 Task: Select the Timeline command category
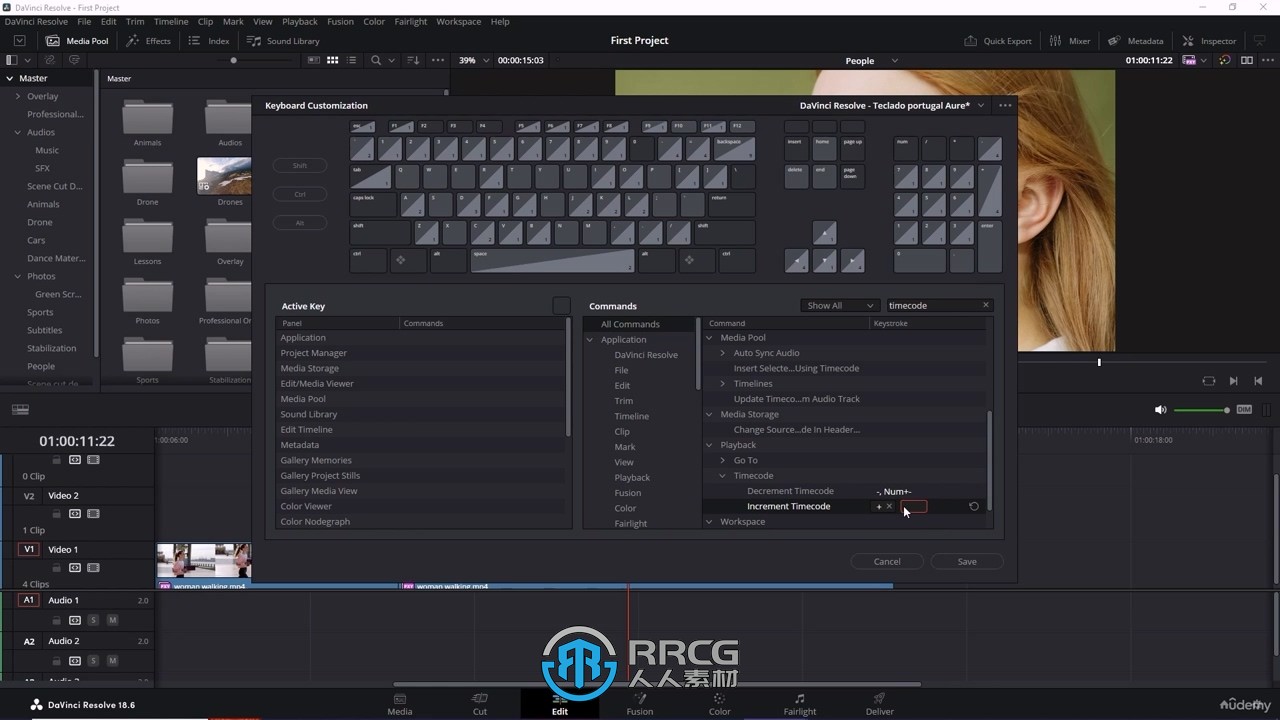[x=632, y=416]
